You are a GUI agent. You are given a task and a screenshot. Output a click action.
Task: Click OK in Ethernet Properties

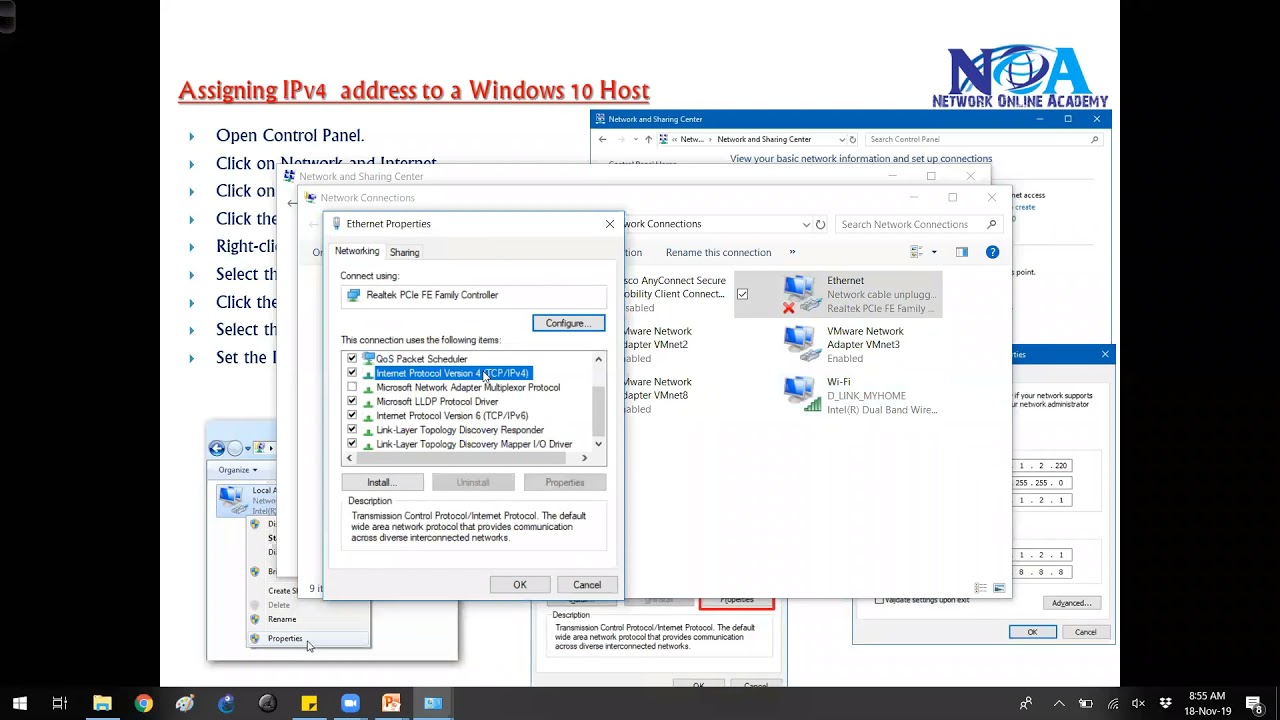point(520,585)
